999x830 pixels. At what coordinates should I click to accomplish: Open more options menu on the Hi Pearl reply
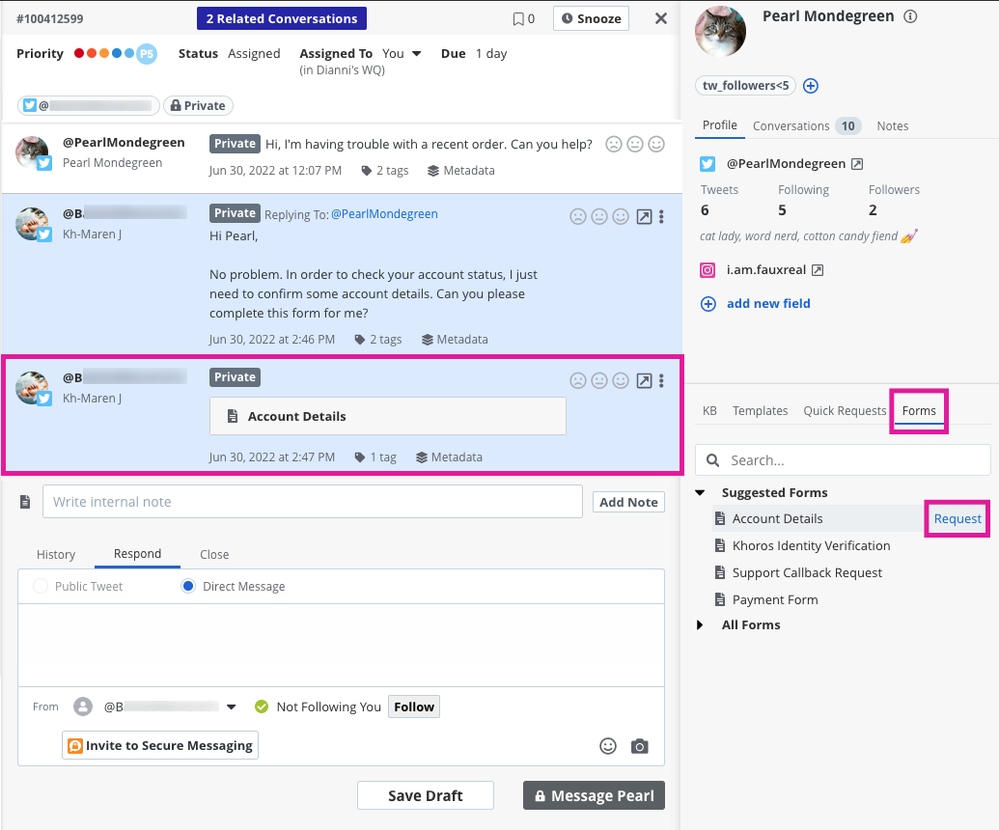[661, 217]
